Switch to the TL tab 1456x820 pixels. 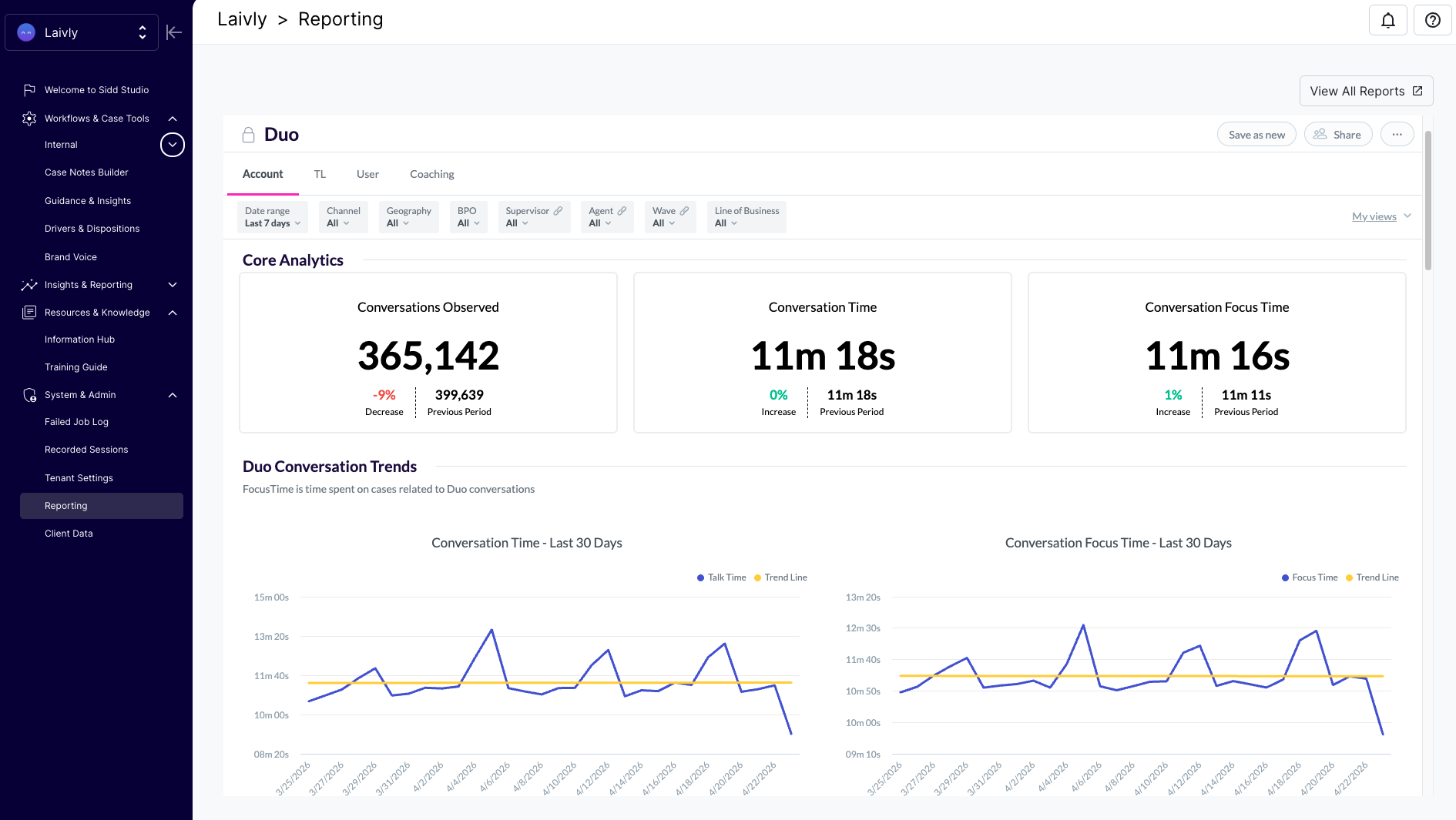(x=320, y=174)
